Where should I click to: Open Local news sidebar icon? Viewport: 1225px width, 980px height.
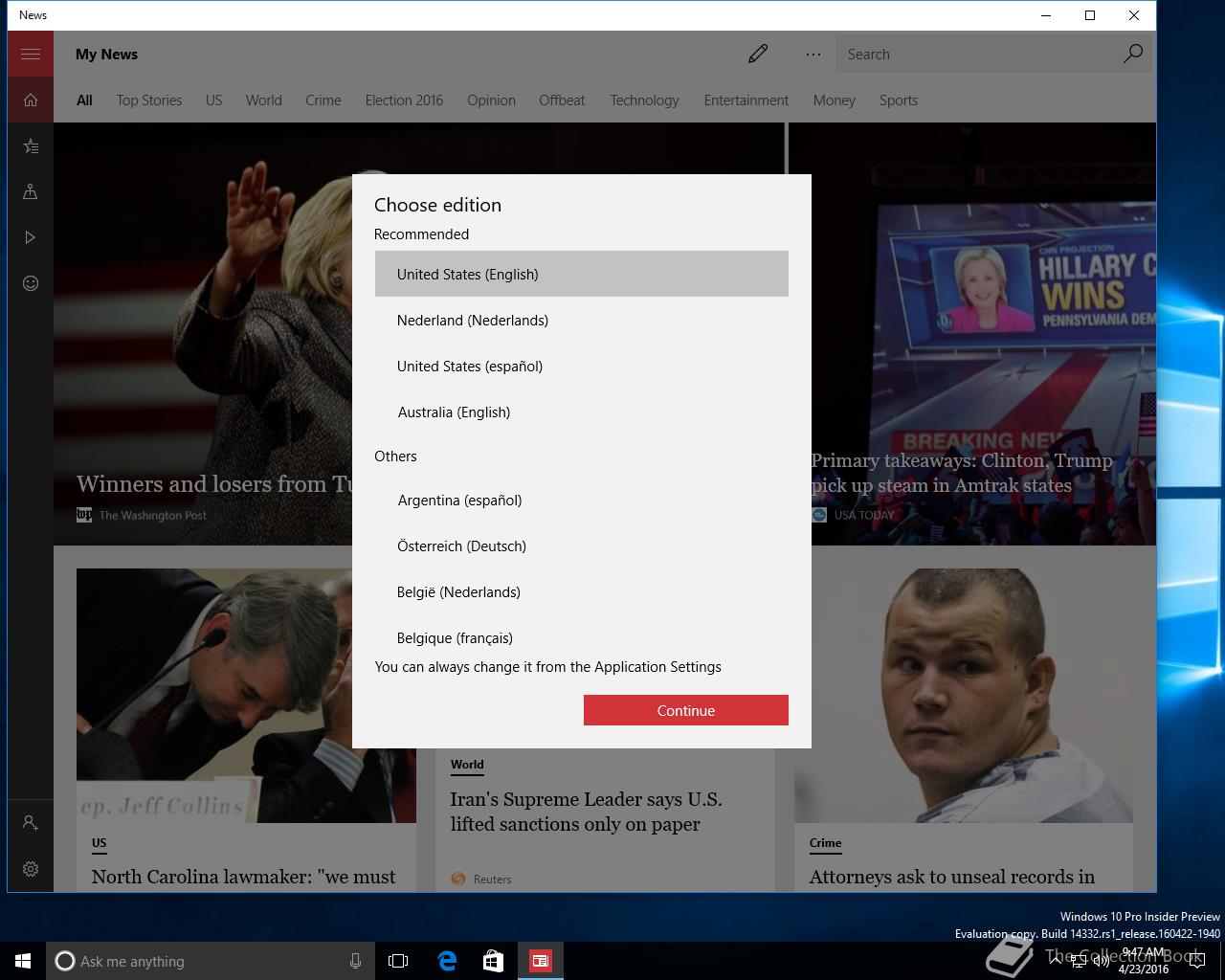tap(31, 191)
